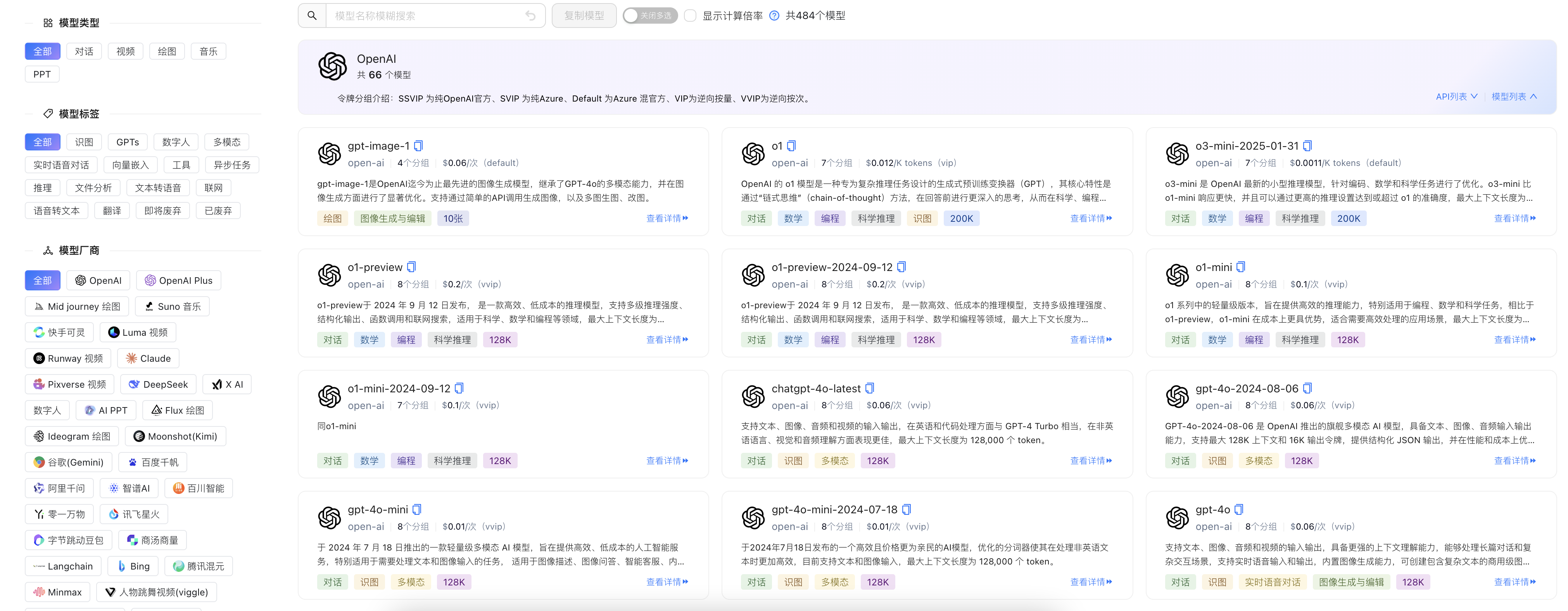The width and height of the screenshot is (1568, 611).
Task: Click the copy icon beside o1-preview
Action: [x=411, y=267]
